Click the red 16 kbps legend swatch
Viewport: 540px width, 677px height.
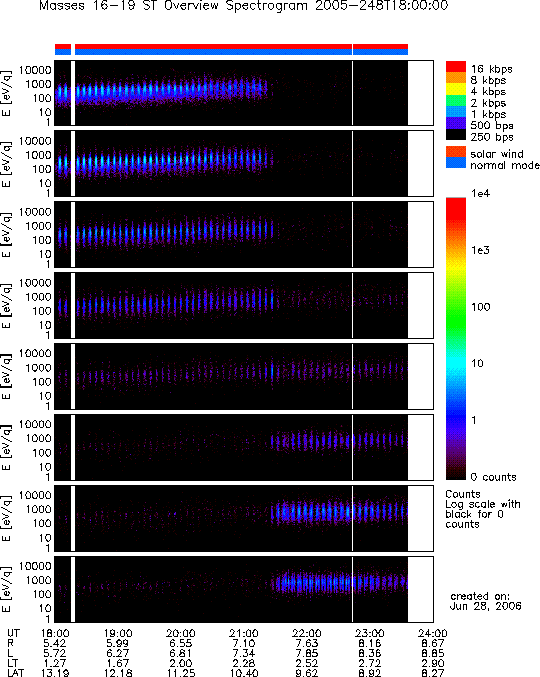[x=456, y=66]
